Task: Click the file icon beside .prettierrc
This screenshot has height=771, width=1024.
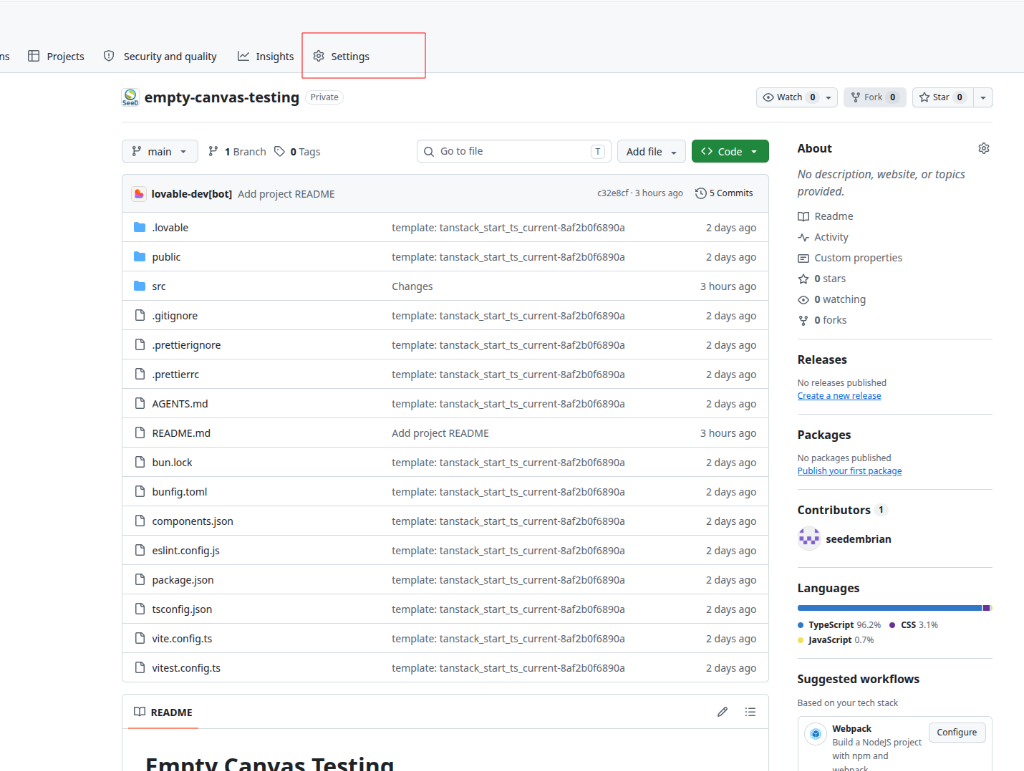Action: [x=139, y=374]
